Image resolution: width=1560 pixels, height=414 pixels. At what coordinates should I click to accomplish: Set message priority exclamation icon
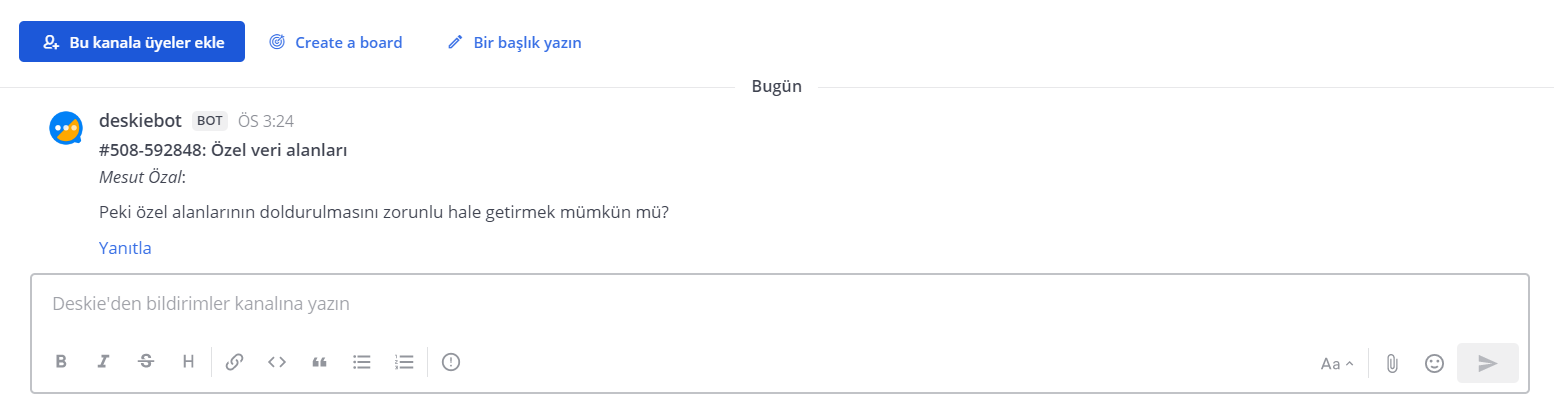(x=451, y=362)
